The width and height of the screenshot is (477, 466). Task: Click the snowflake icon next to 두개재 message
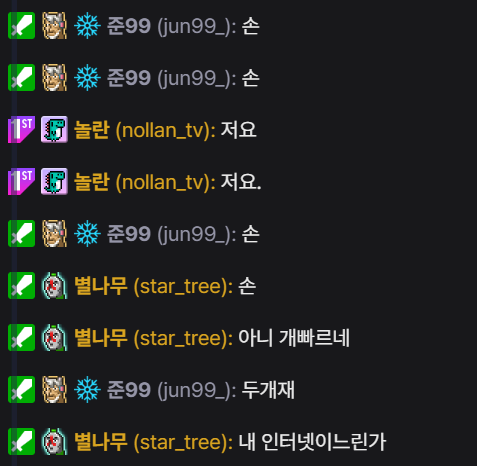[x=87, y=389]
